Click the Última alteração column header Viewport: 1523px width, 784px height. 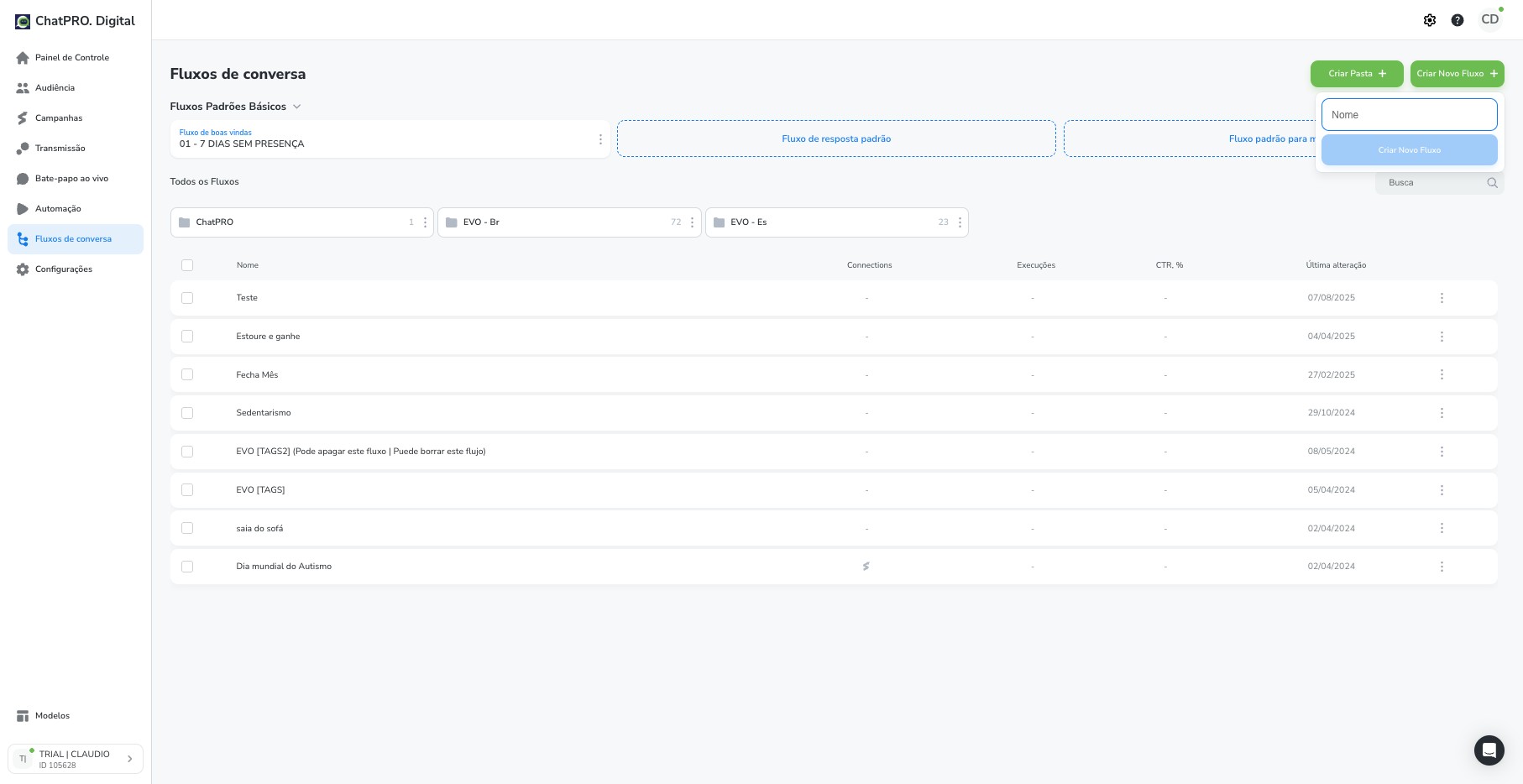1336,265
